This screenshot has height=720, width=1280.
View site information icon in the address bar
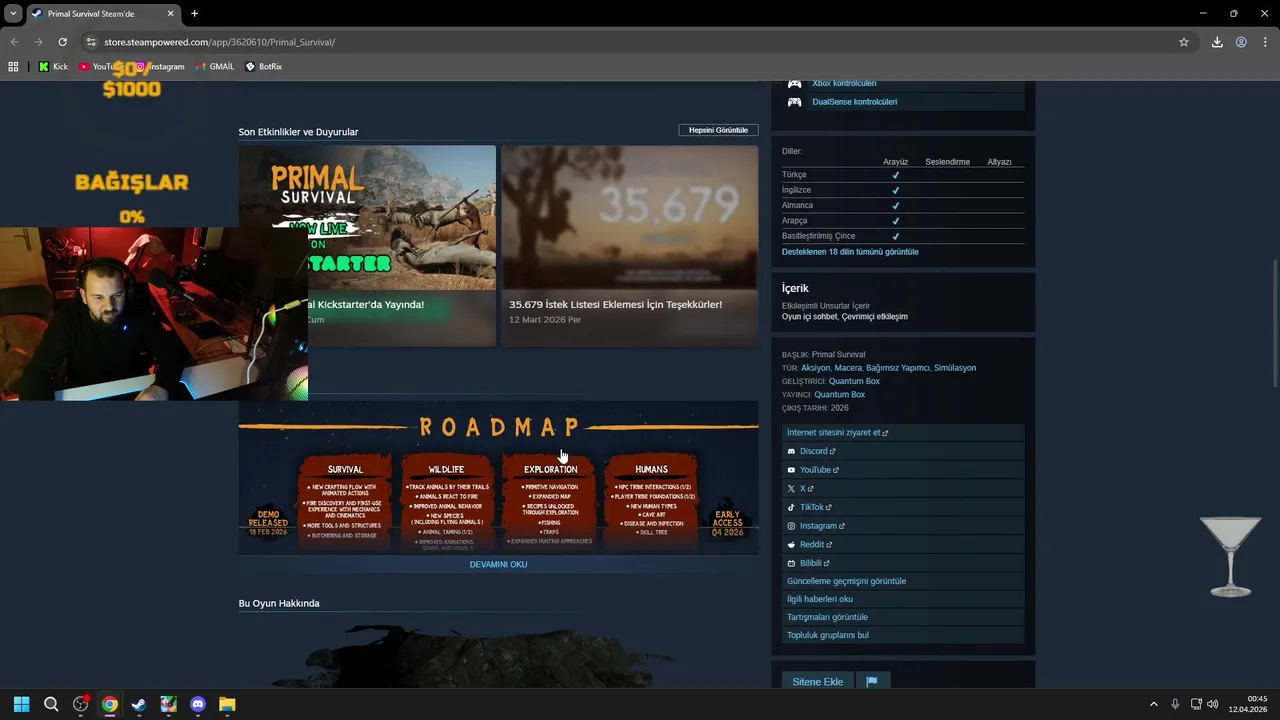pos(91,42)
